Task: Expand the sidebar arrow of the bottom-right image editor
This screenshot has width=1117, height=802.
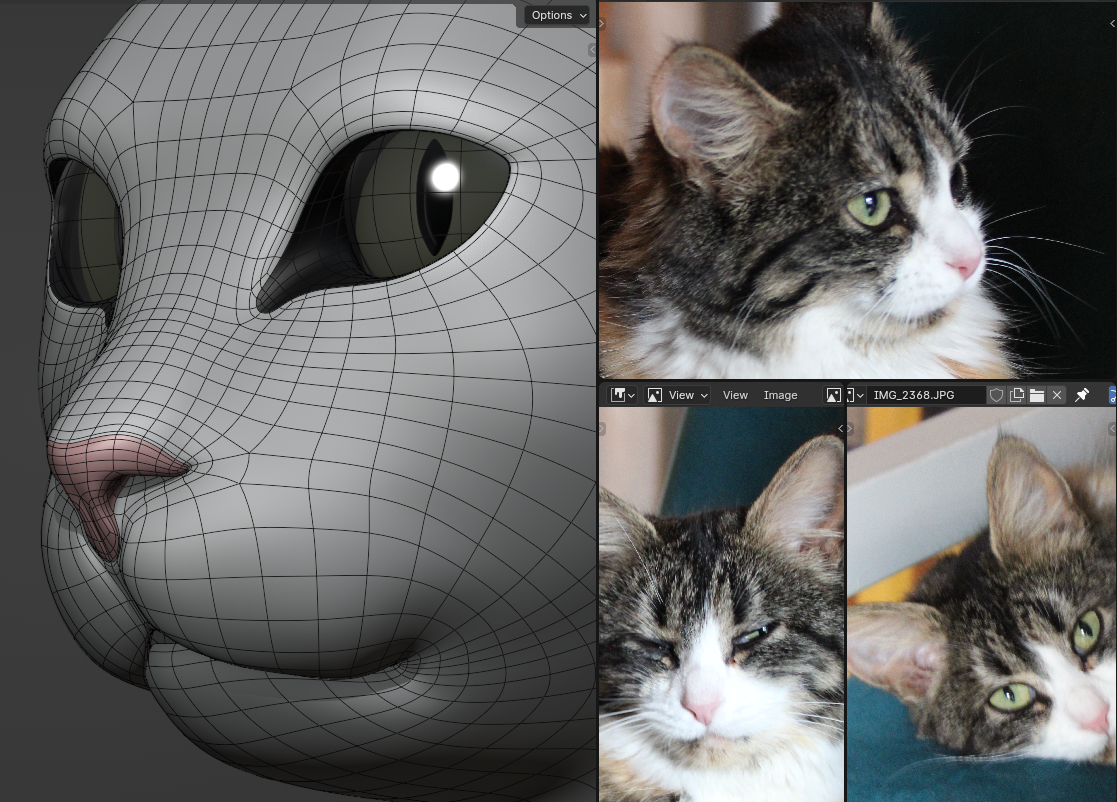Action: tap(1112, 429)
